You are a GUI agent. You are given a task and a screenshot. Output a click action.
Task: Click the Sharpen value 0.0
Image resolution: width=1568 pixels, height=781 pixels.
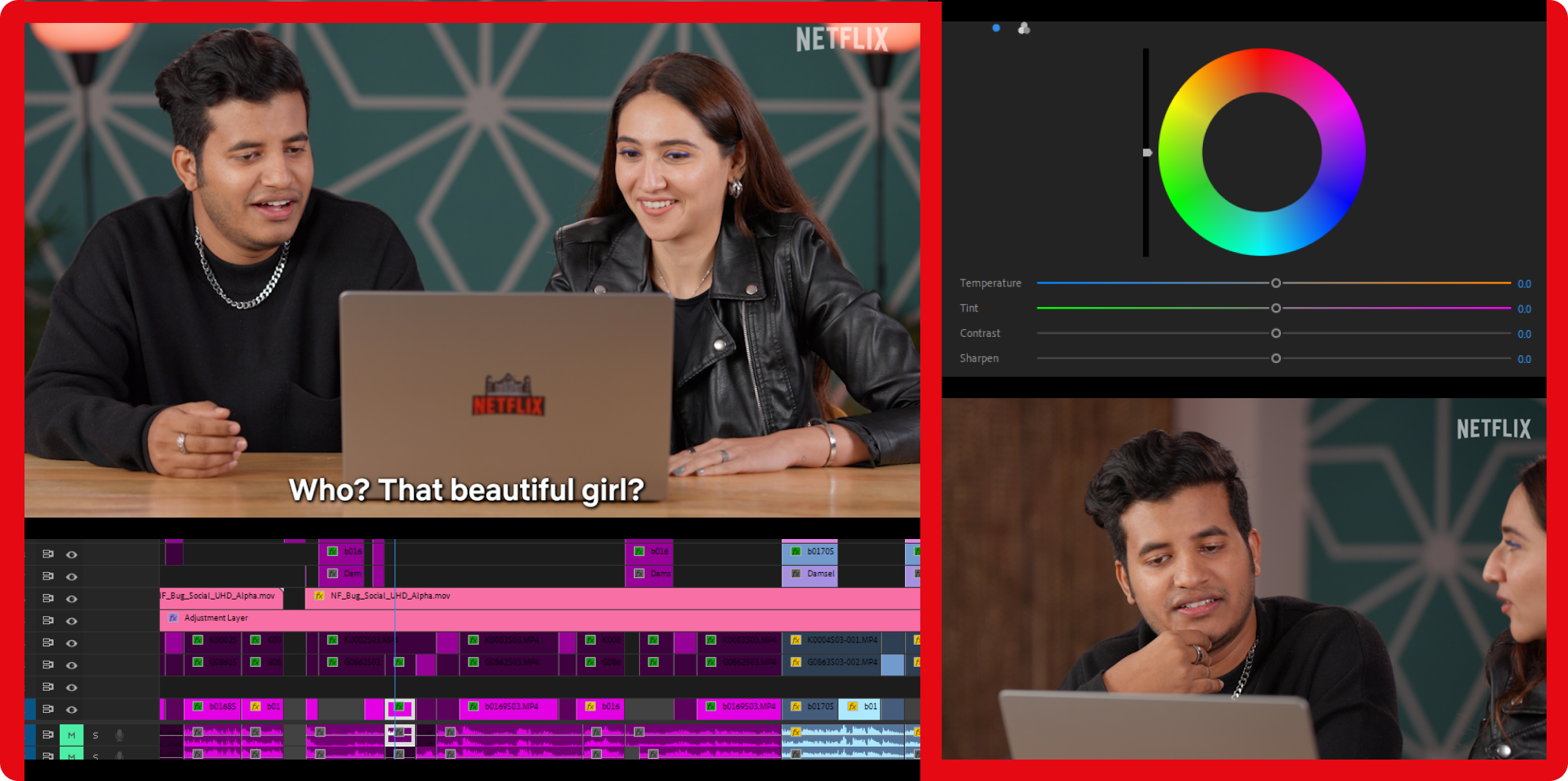1524,359
